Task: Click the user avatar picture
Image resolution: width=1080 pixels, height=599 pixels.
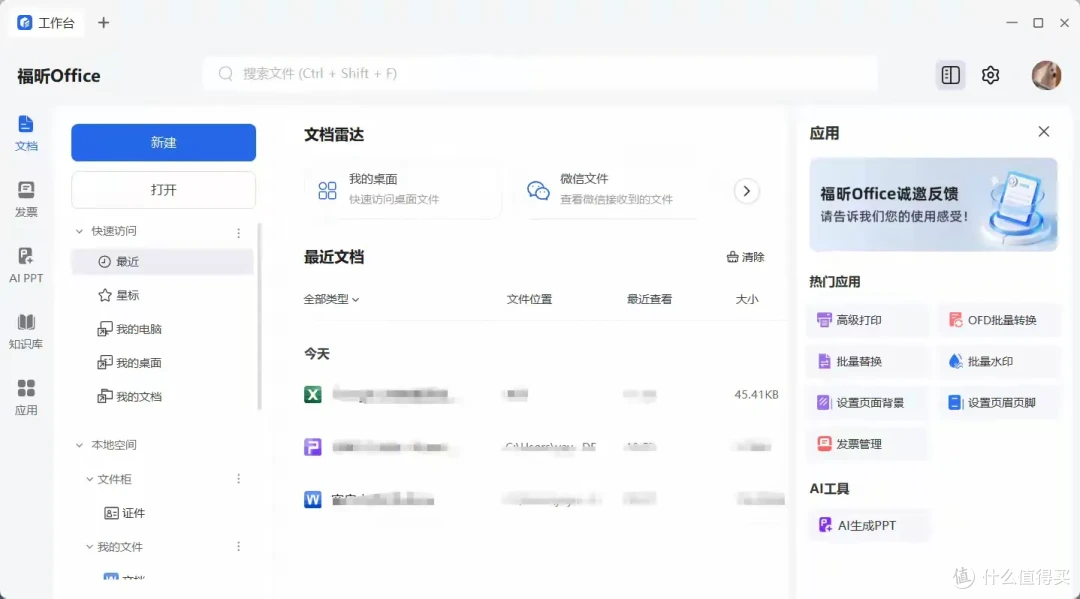Action: point(1046,75)
